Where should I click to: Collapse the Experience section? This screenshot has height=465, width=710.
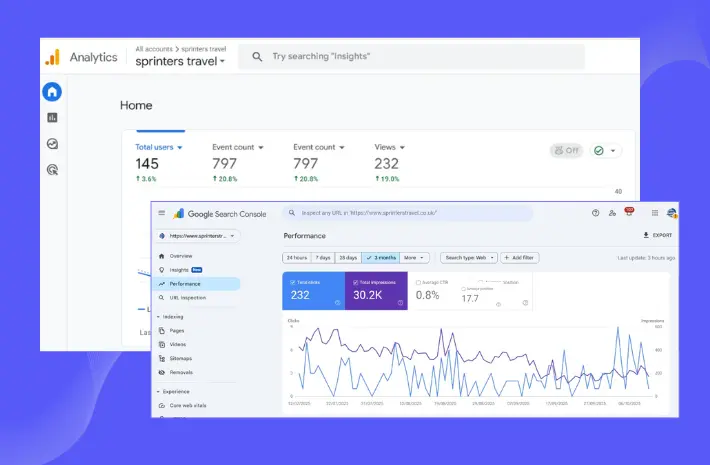(x=158, y=392)
